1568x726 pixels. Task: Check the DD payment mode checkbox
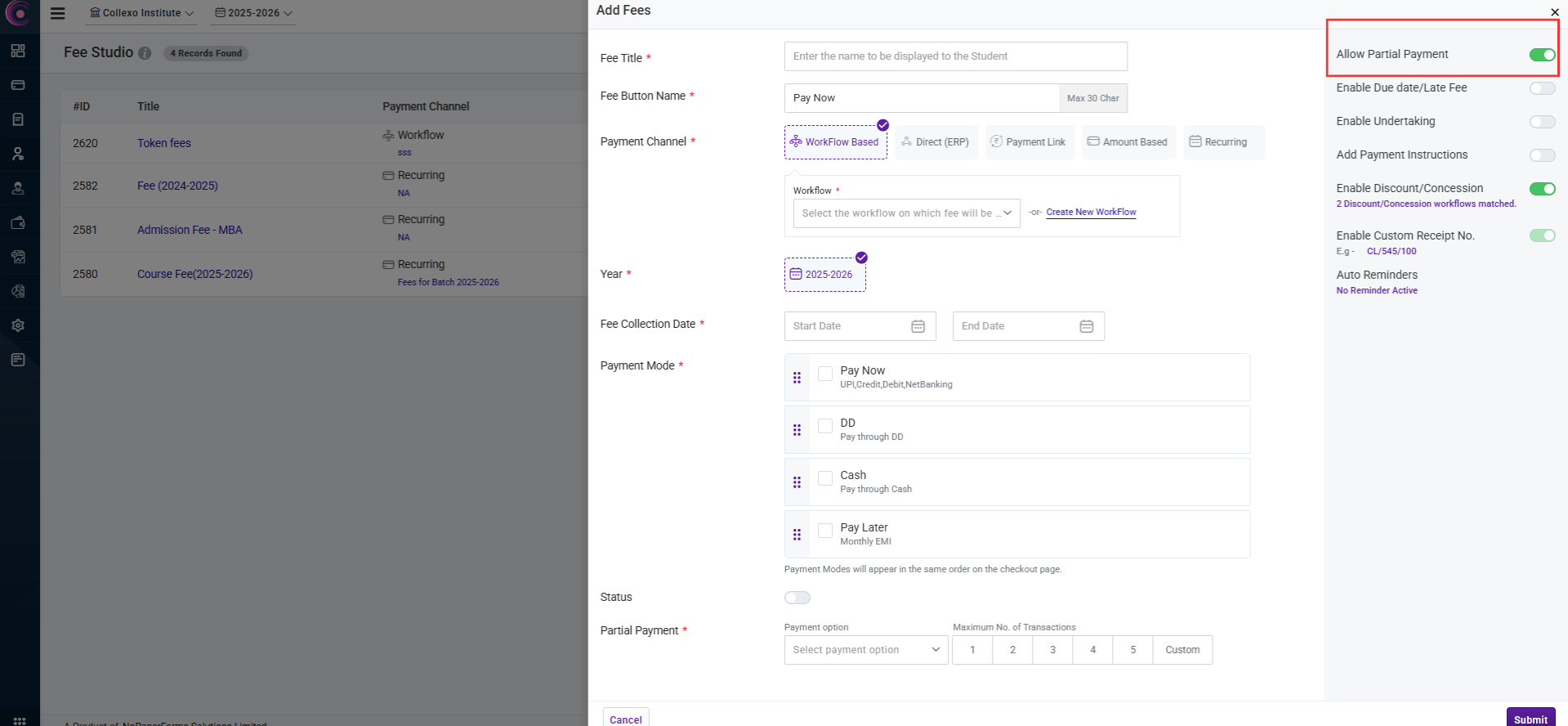pyautogui.click(x=825, y=426)
